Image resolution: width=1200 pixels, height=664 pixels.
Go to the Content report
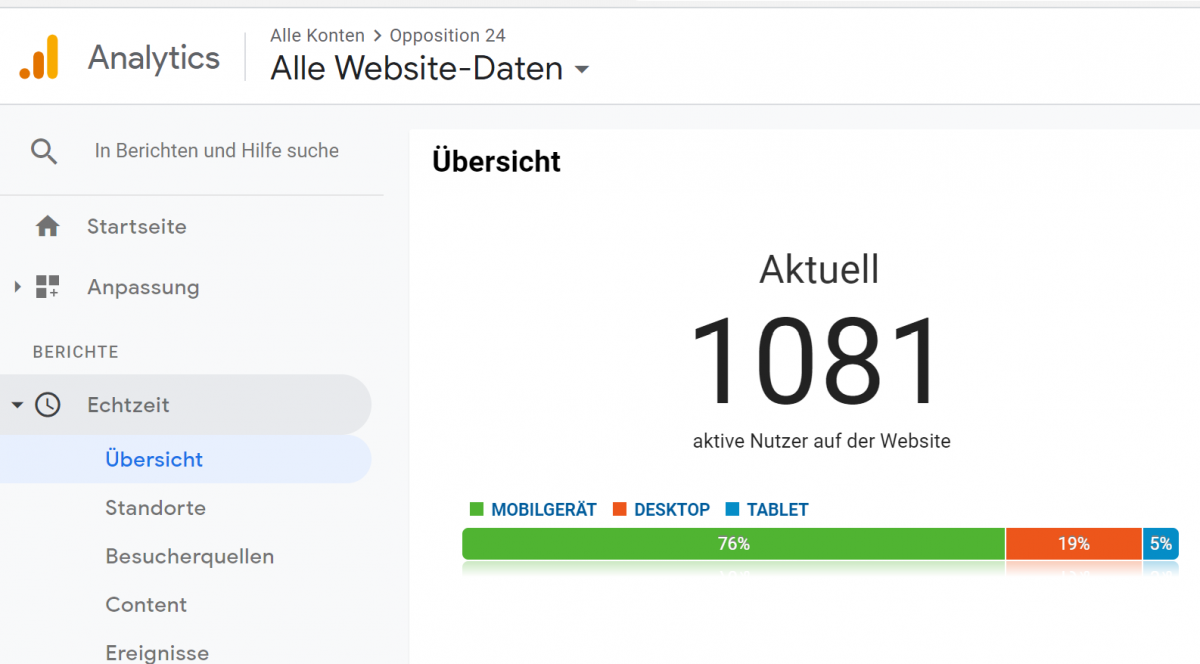point(146,605)
